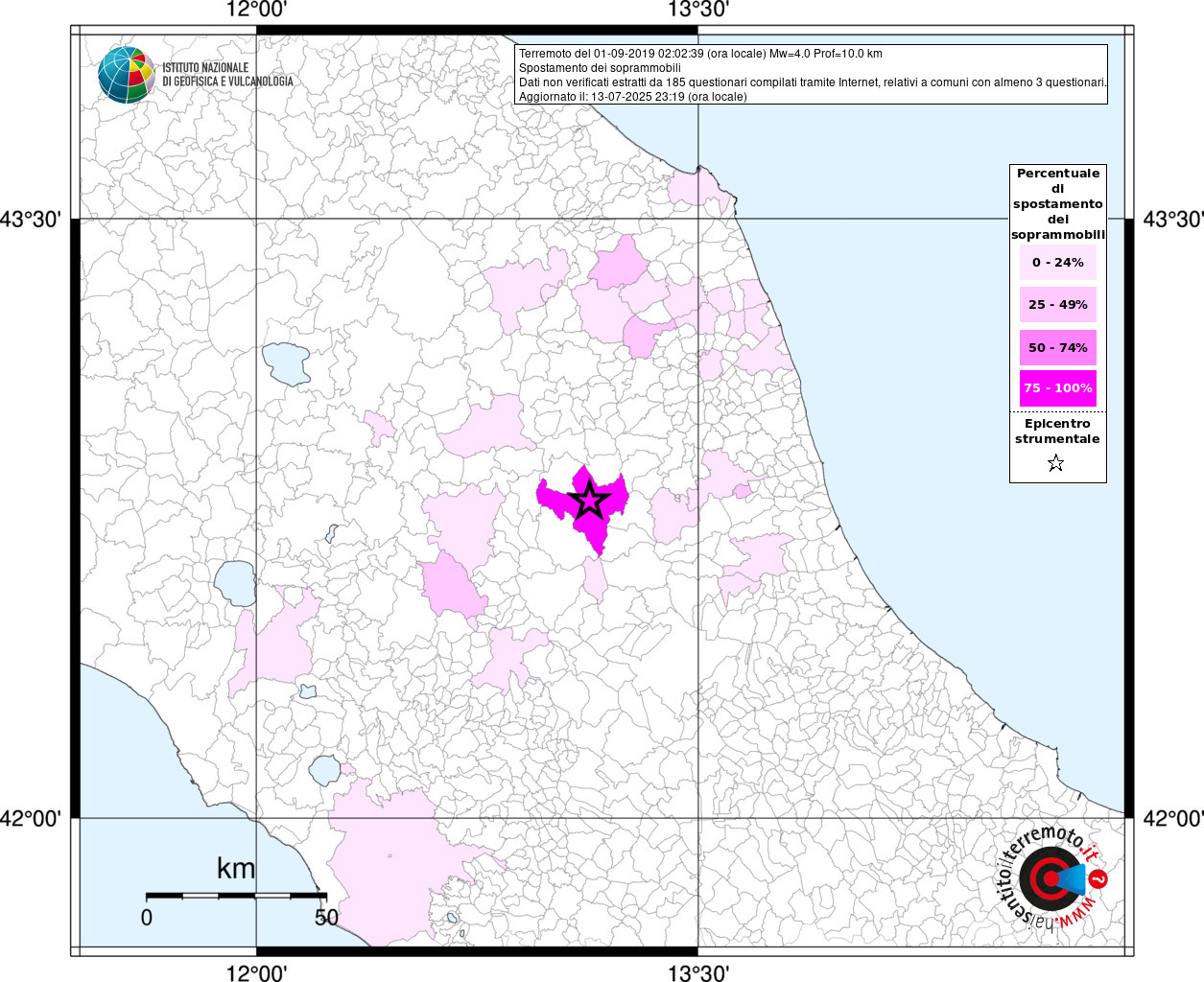Image resolution: width=1204 pixels, height=982 pixels.
Task: Select the 50 - 74% legend swatch
Action: pyautogui.click(x=1058, y=347)
